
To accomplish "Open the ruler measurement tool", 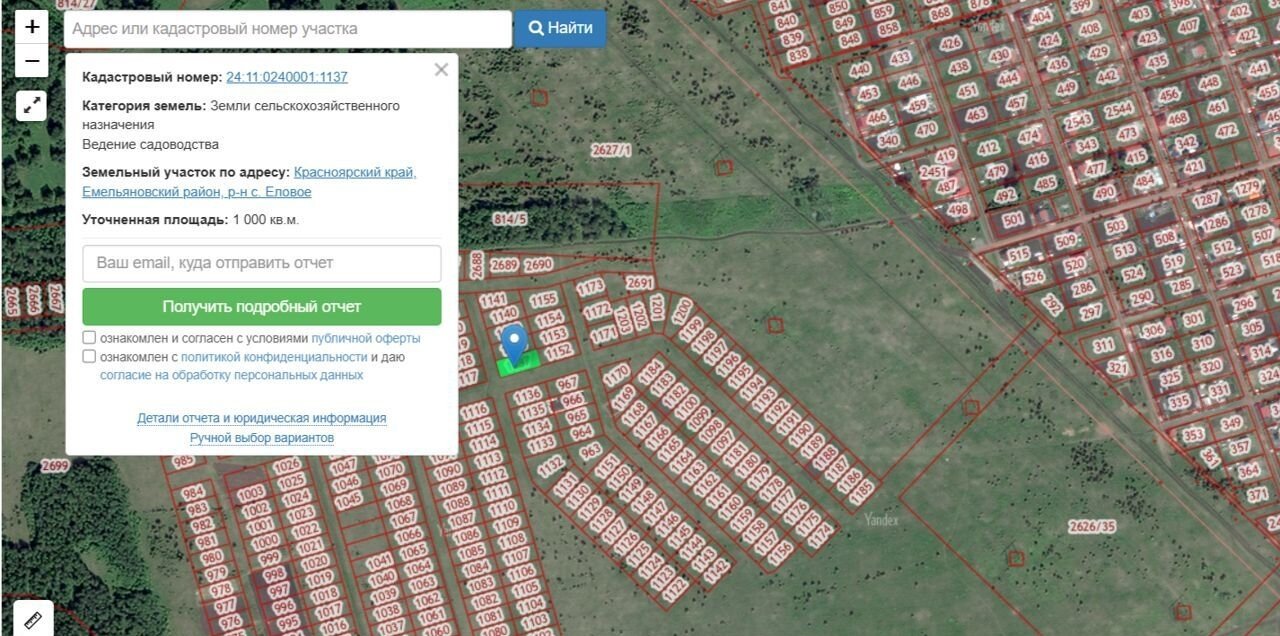I will pyautogui.click(x=32, y=619).
